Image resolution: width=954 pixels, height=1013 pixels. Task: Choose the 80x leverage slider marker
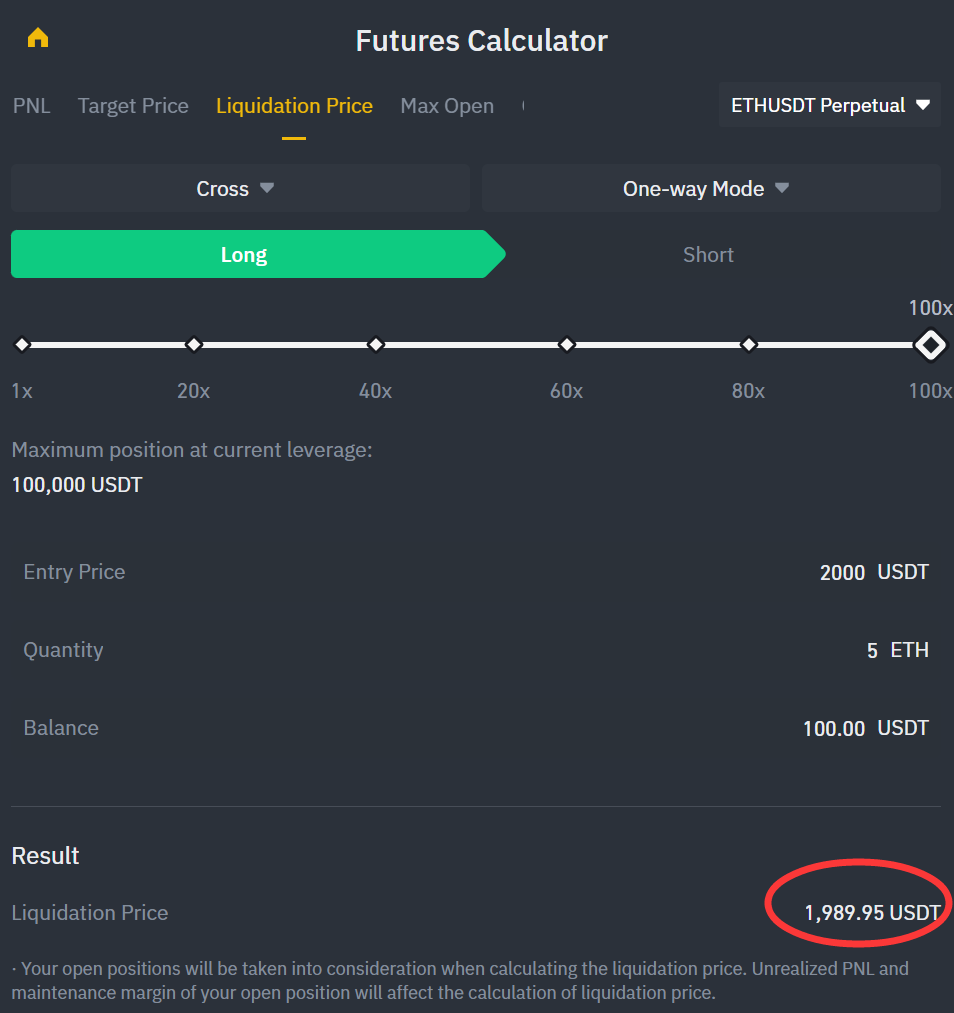pyautogui.click(x=749, y=345)
